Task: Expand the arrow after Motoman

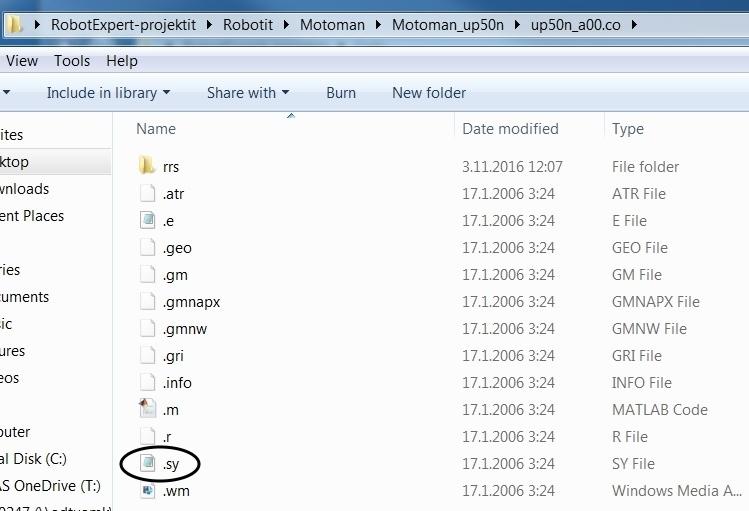Action: click(378, 24)
